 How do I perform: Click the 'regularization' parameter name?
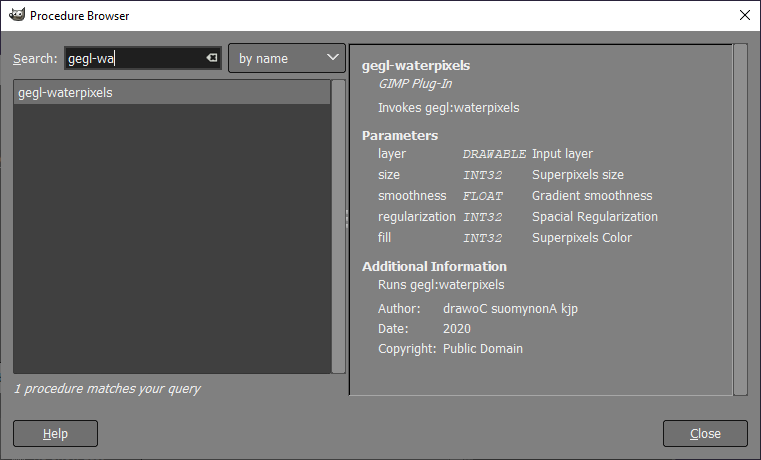coord(416,216)
